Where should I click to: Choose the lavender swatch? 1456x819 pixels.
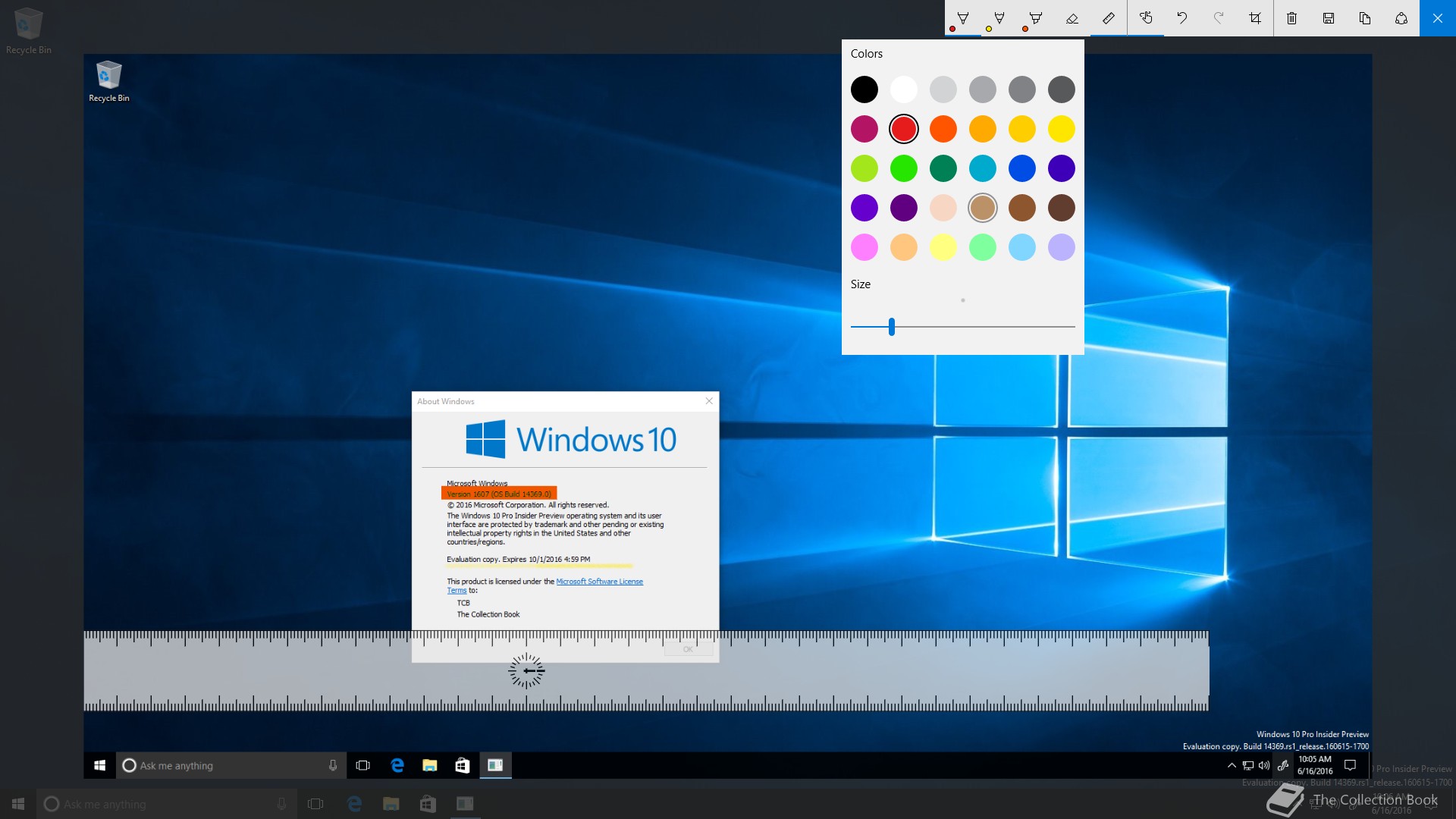[x=1062, y=247]
